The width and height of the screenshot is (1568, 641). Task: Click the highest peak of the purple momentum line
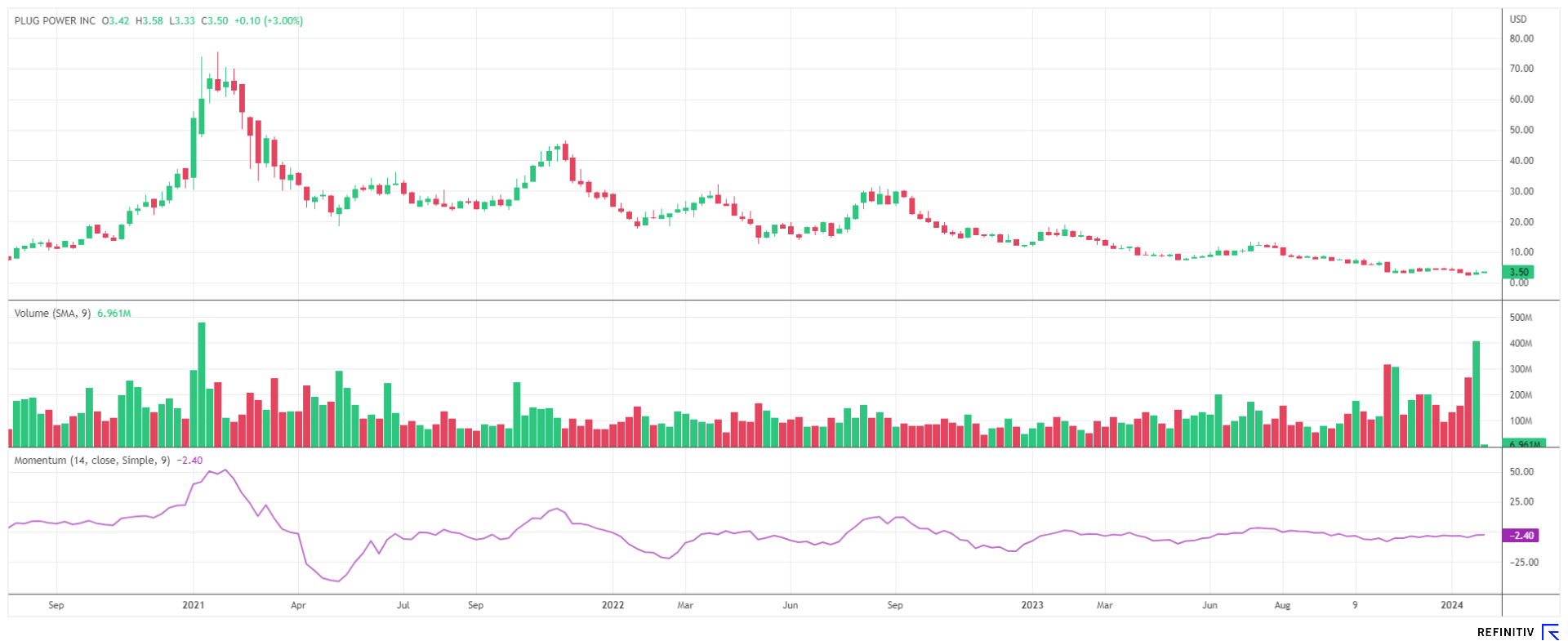click(x=225, y=470)
